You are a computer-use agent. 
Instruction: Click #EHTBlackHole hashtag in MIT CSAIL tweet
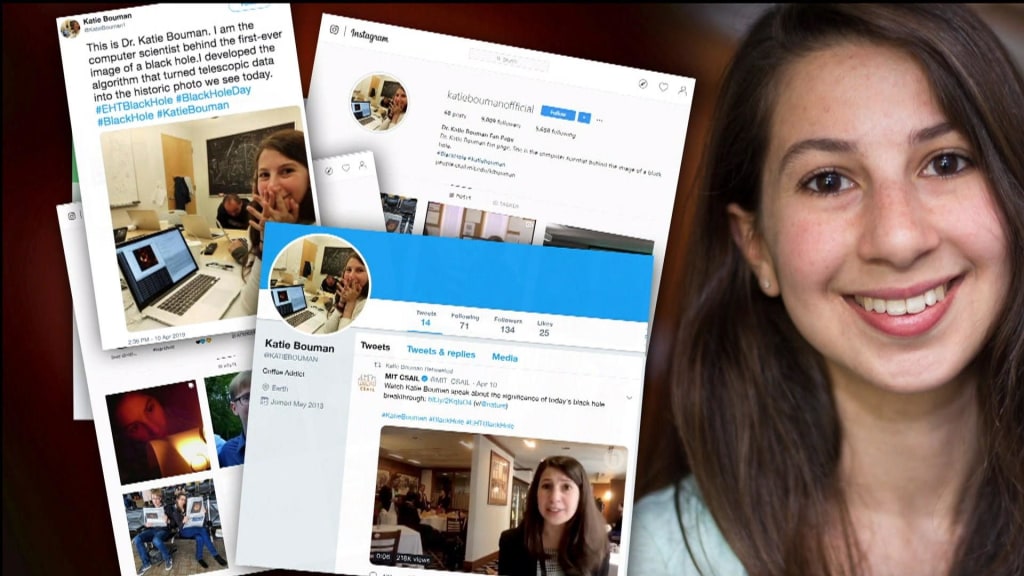(x=490, y=424)
